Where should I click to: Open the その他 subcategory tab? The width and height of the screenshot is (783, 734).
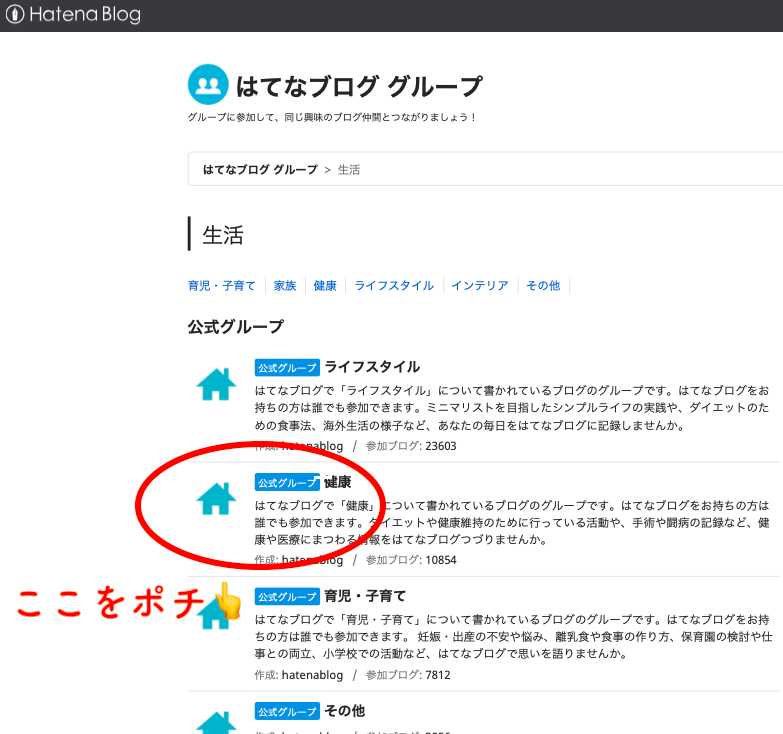[543, 286]
